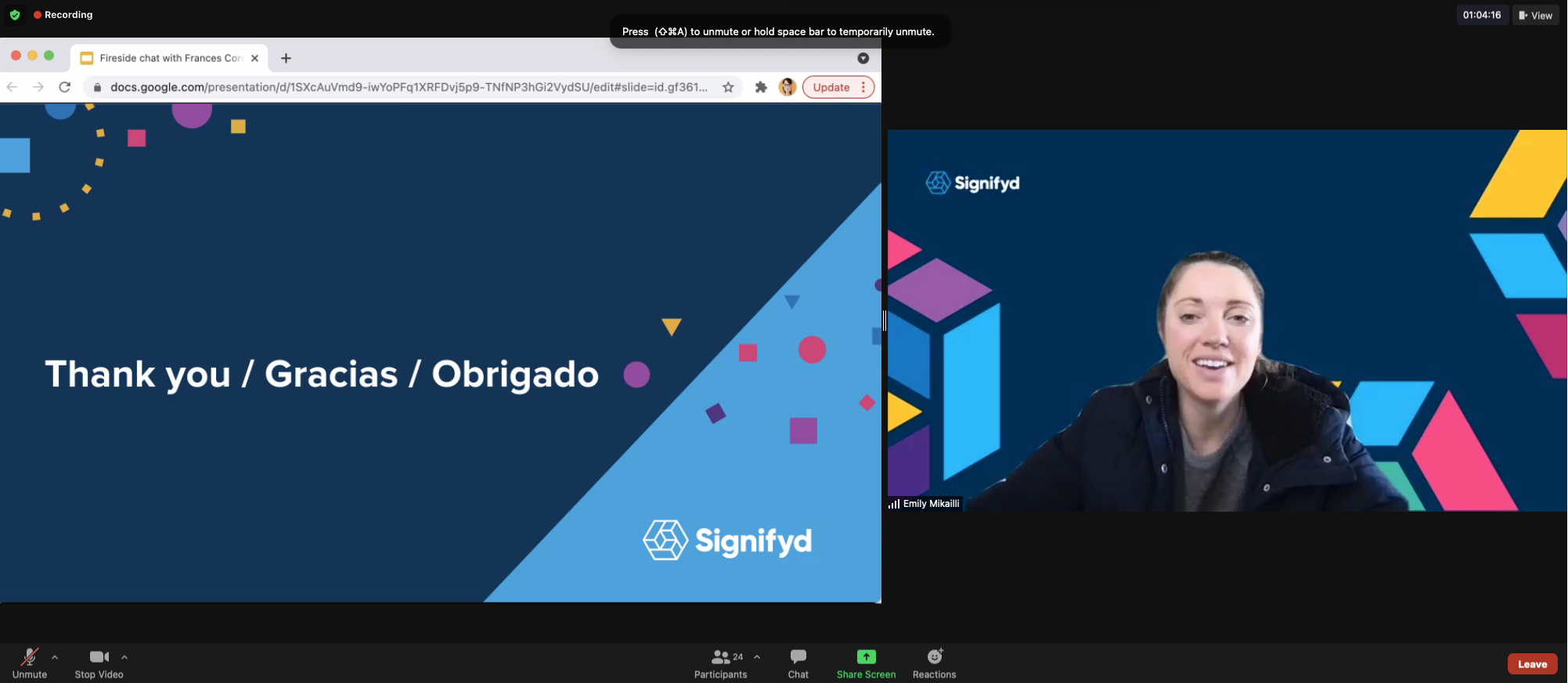The height and width of the screenshot is (683, 1568).
Task: Click the docs.google.com address bar
Action: tap(407, 87)
